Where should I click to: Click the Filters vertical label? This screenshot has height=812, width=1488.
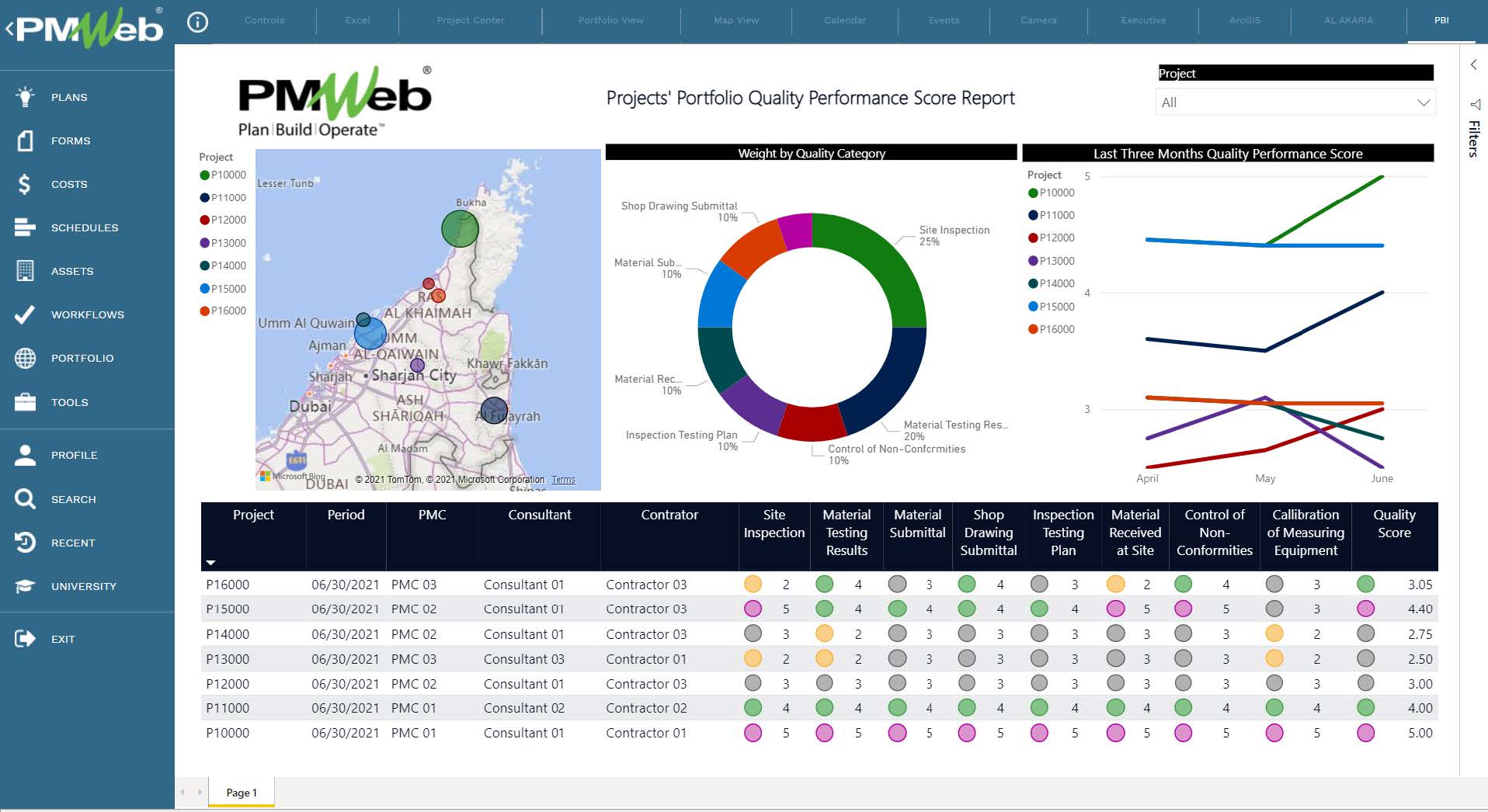1473,139
